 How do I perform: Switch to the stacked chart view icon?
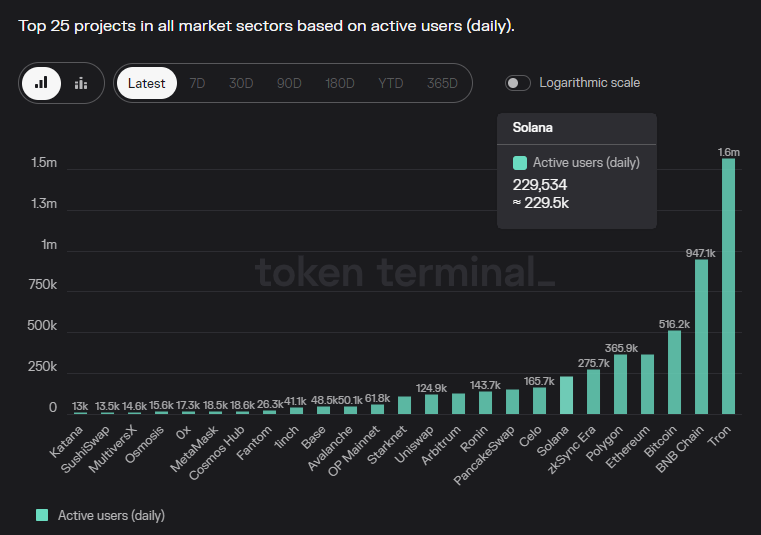81,83
